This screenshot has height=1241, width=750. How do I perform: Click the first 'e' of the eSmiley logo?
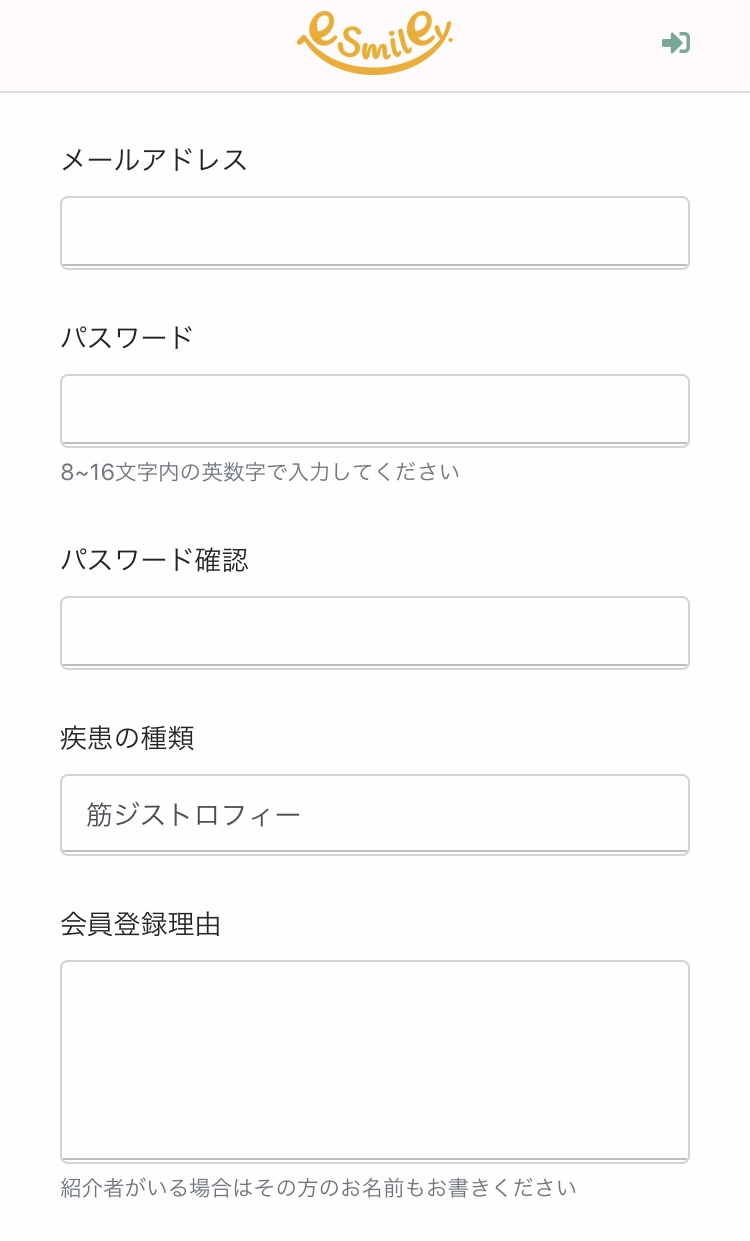click(315, 32)
